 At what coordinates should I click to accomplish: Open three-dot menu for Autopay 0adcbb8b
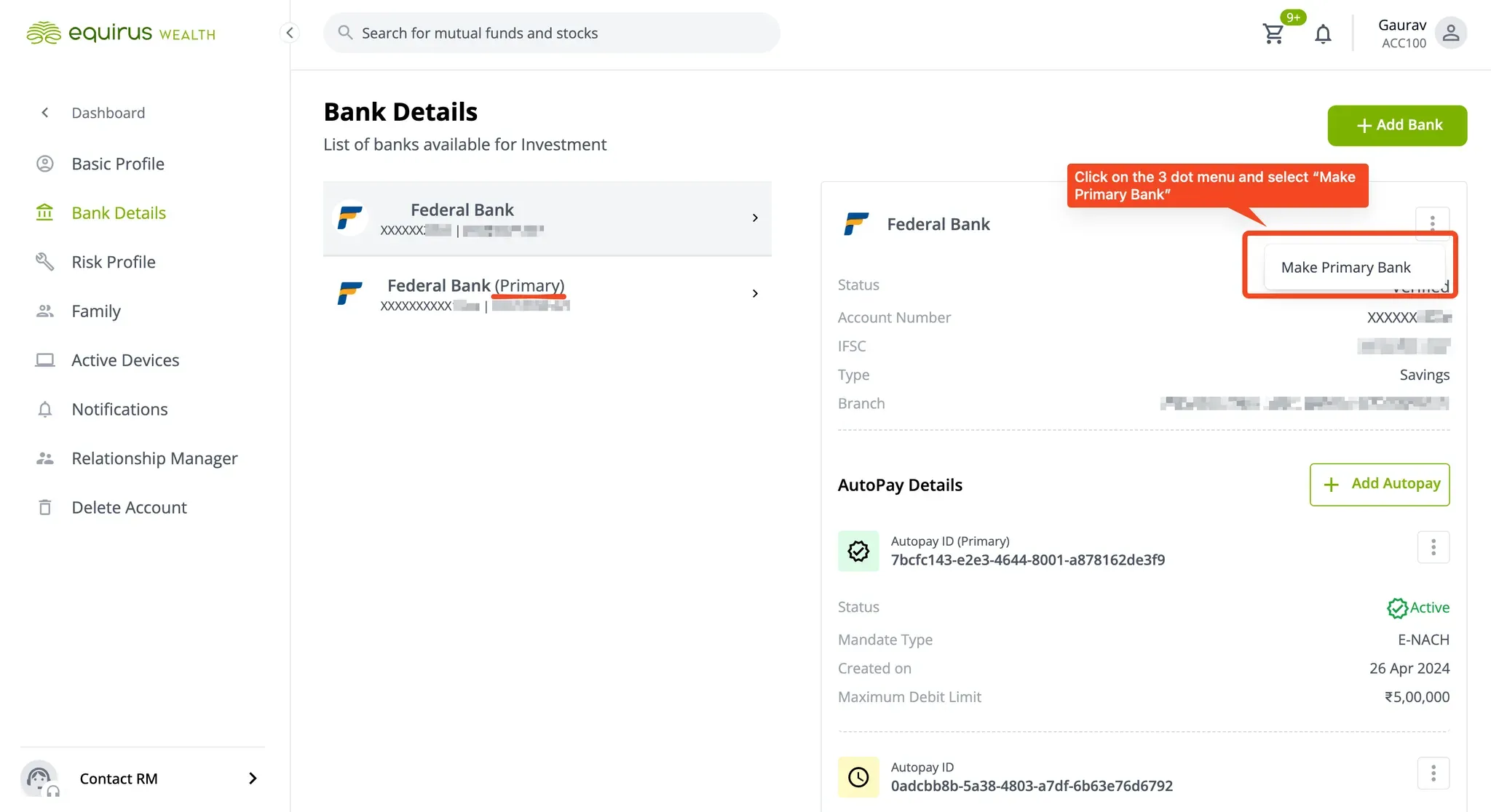point(1433,773)
